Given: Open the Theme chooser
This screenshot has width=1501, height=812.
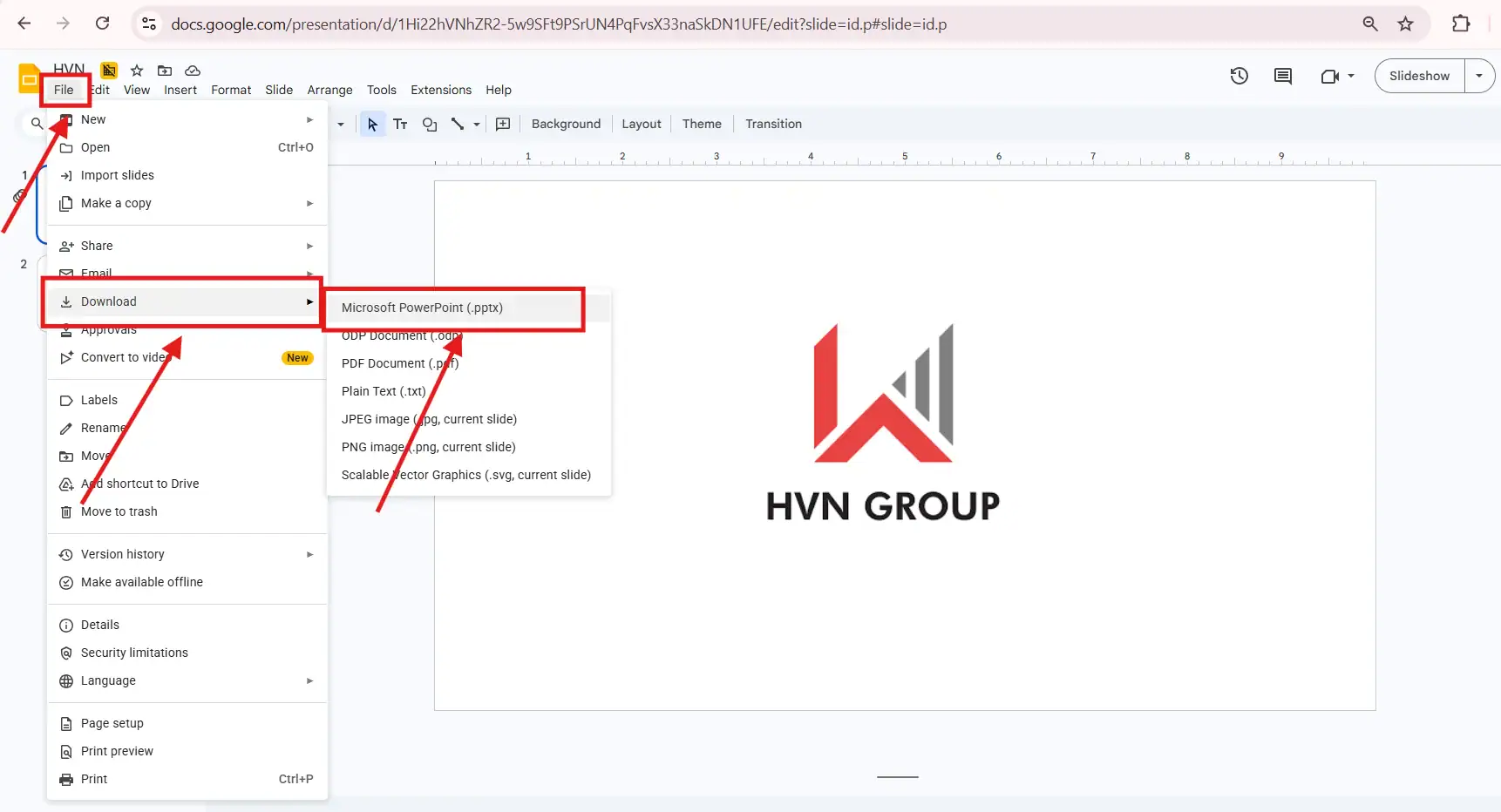Looking at the screenshot, I should click(702, 124).
